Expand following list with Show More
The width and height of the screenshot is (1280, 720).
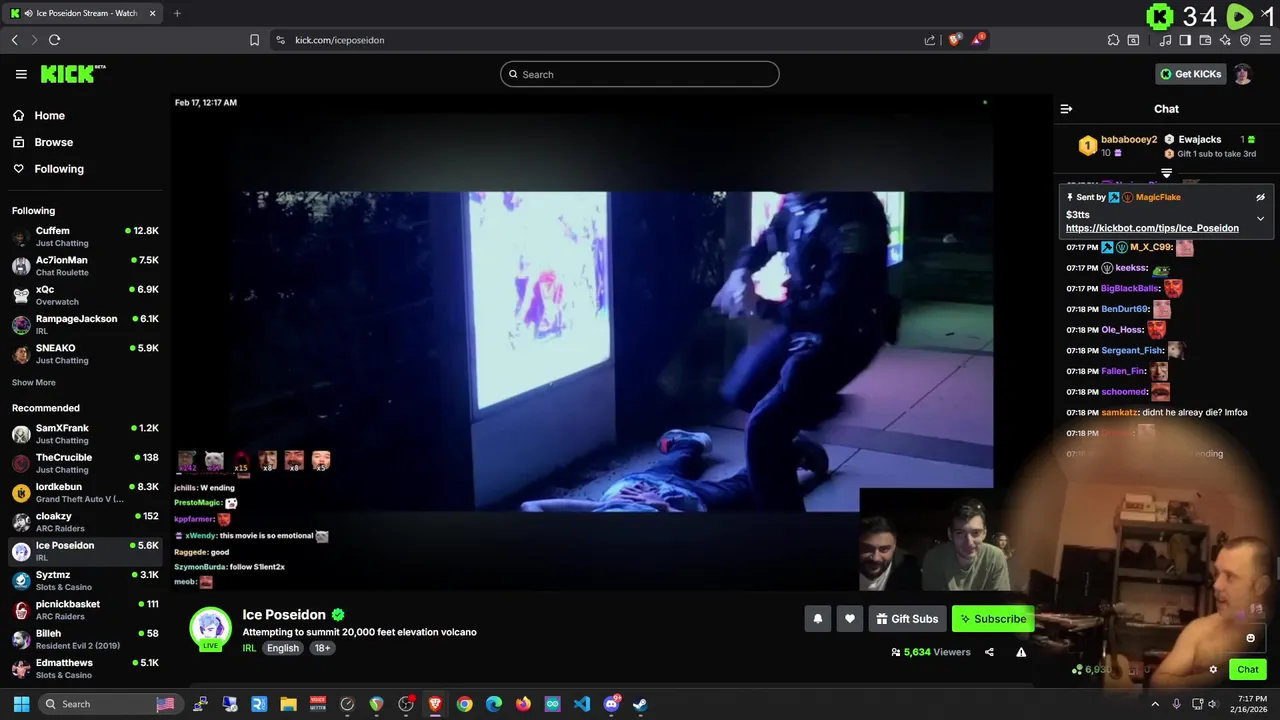[34, 383]
